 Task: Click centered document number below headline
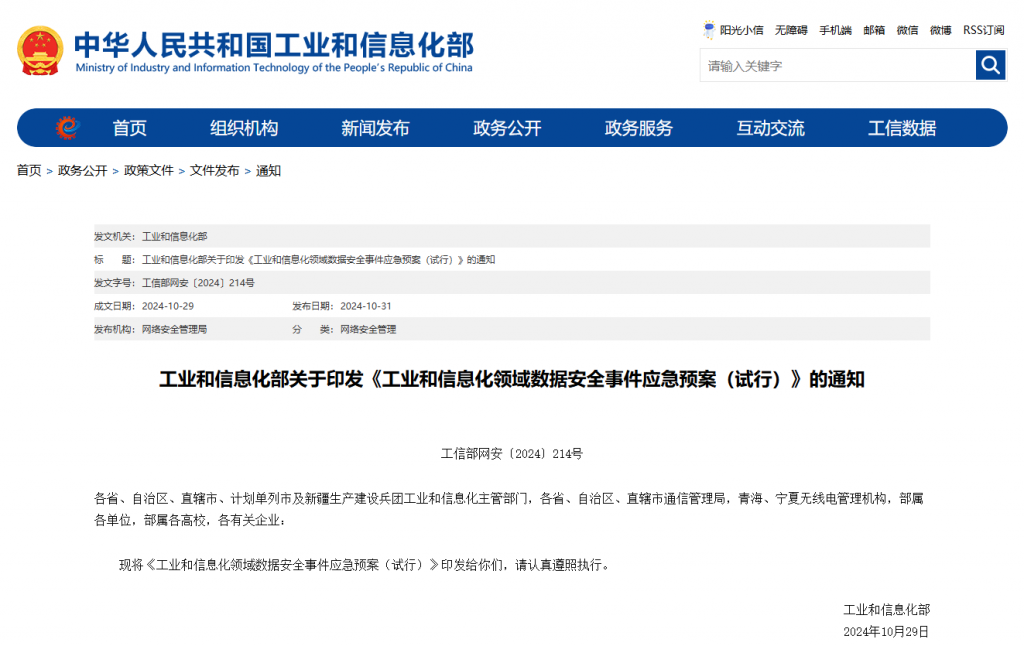[512, 454]
